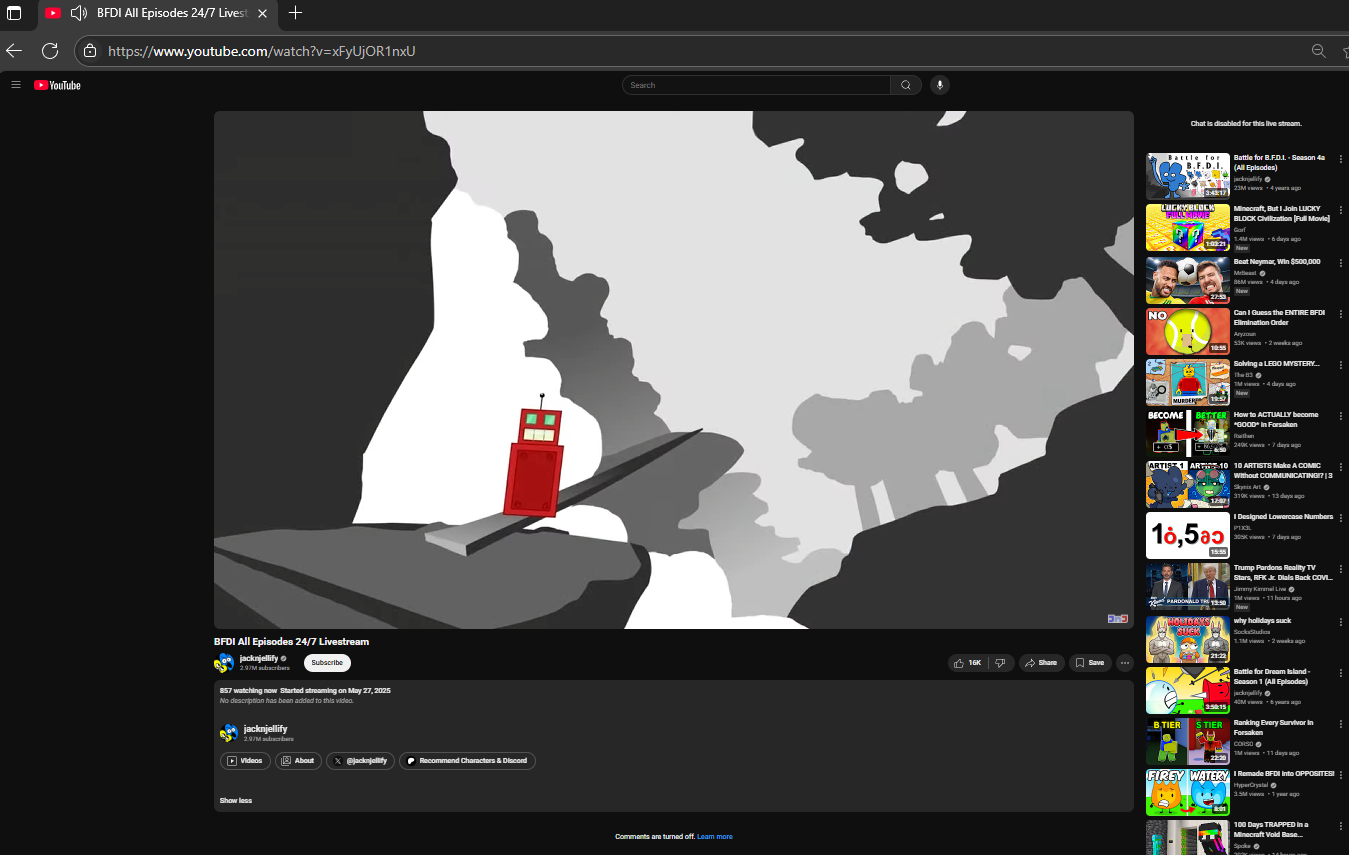
Task: Open more actions ellipsis beside Save
Action: 1125,662
